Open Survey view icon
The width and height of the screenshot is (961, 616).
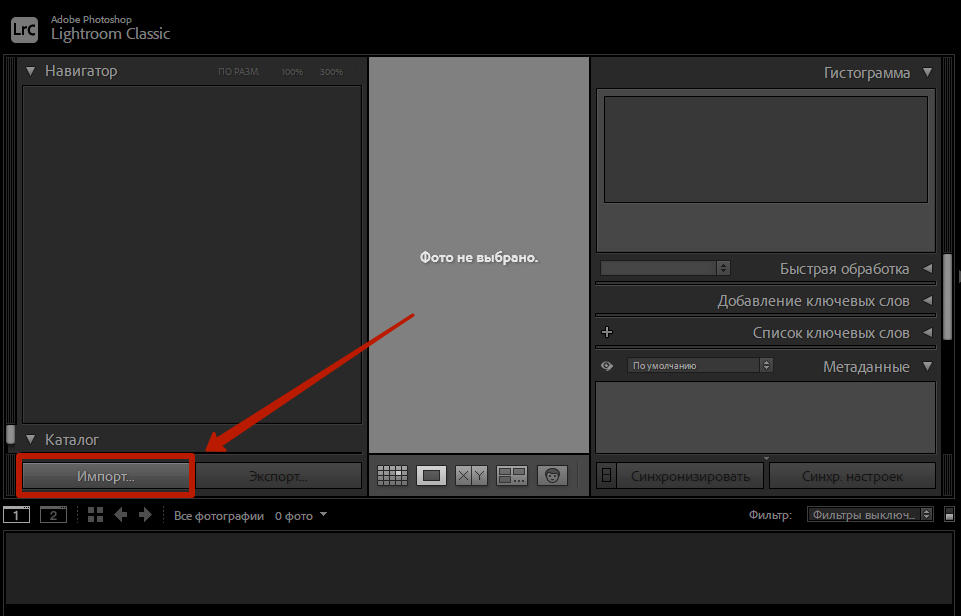[512, 476]
